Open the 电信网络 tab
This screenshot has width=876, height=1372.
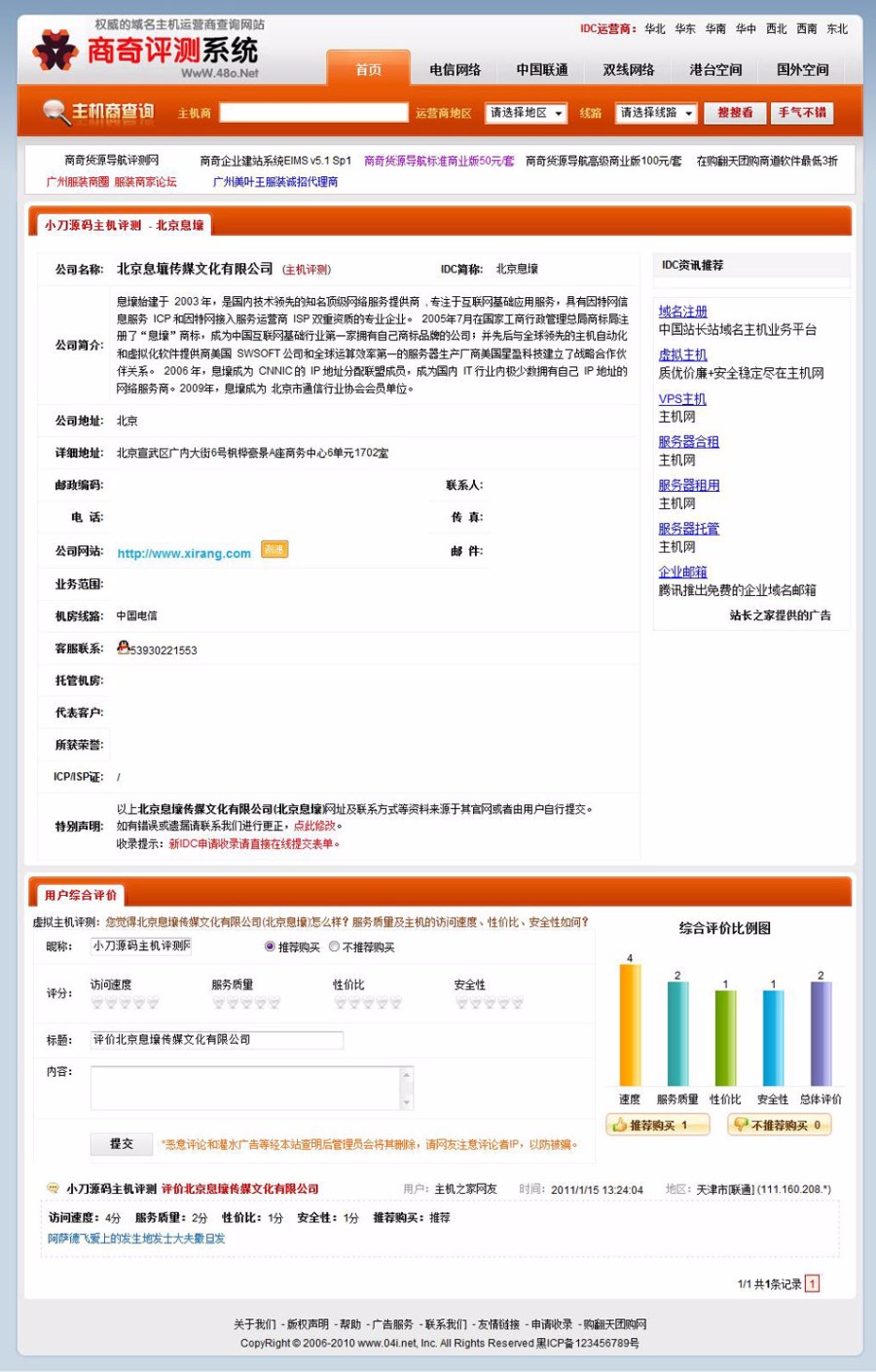point(456,69)
